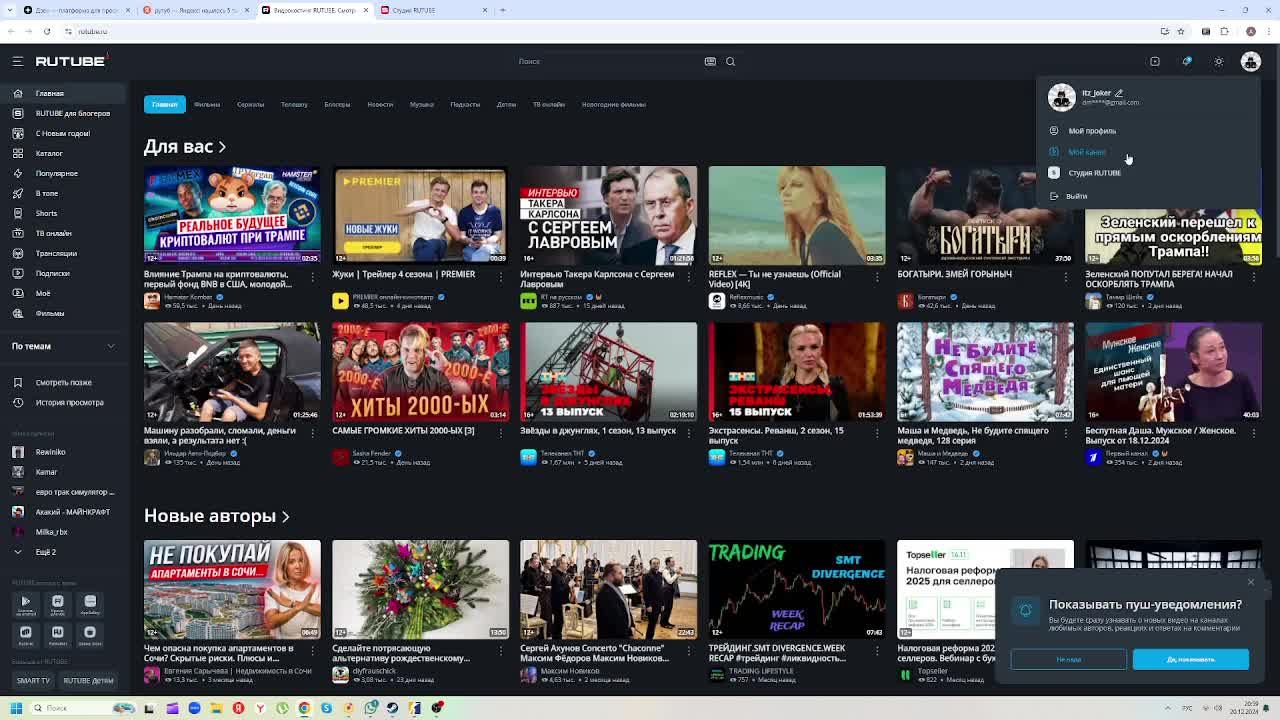Open В топе in the sidebar
Image resolution: width=1280 pixels, height=720 pixels.
tap(47, 193)
